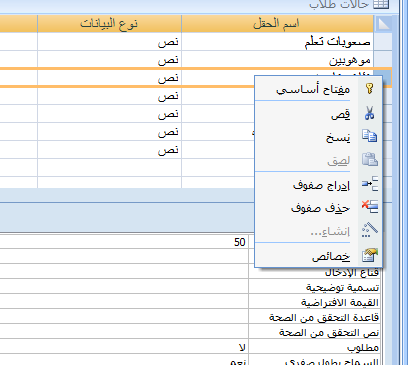Viewport: 417px width, 365px height.
Task: Click the empty value box for تسمية توضيحية
Action: (x=124, y=286)
